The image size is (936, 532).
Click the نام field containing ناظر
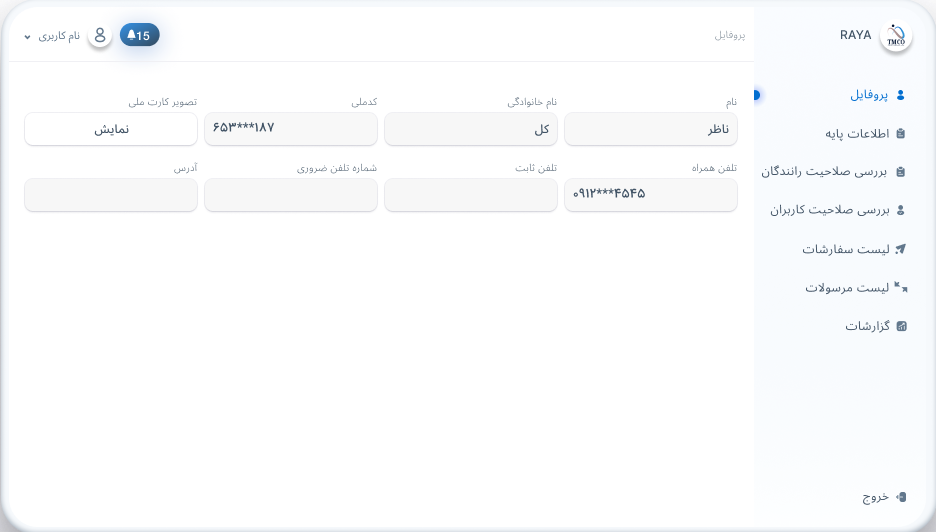point(650,129)
